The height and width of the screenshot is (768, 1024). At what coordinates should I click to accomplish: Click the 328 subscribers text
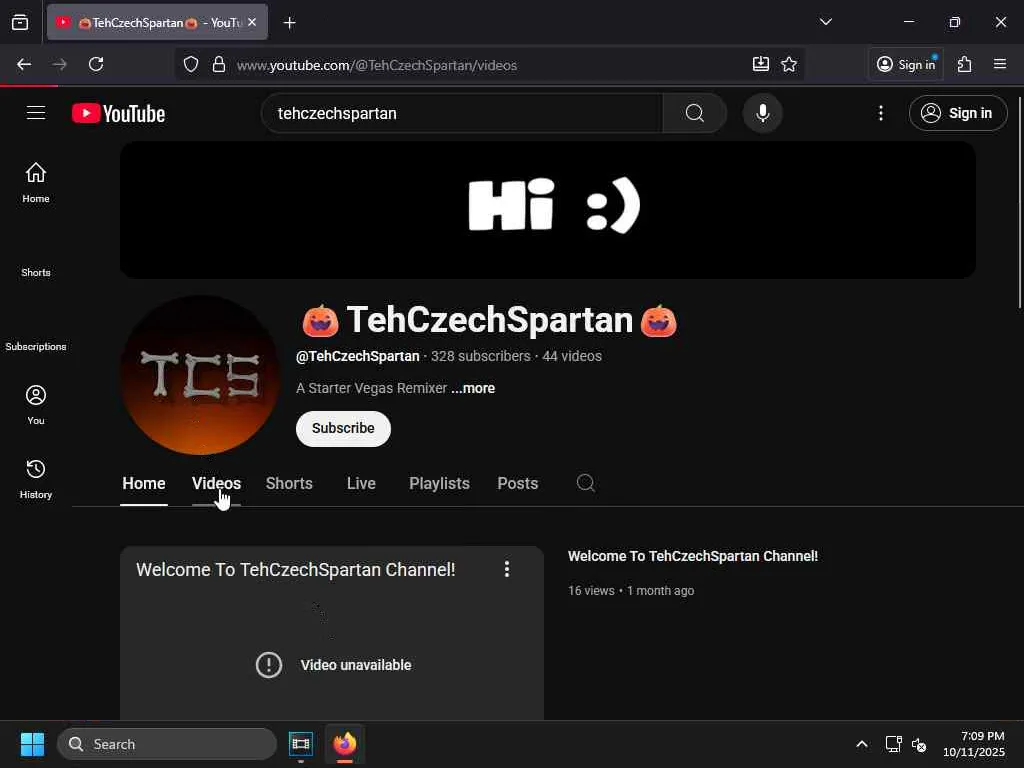(x=481, y=356)
